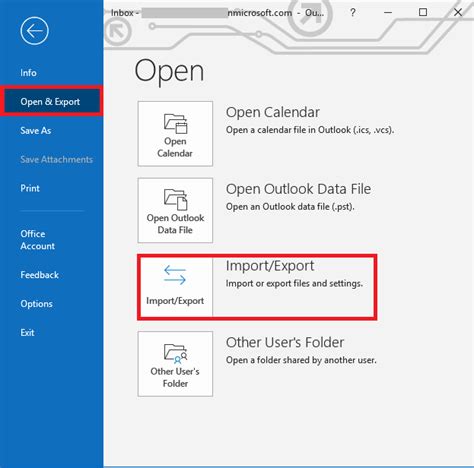Select Open & Export in sidebar
Image resolution: width=474 pixels, height=468 pixels.
click(x=51, y=101)
